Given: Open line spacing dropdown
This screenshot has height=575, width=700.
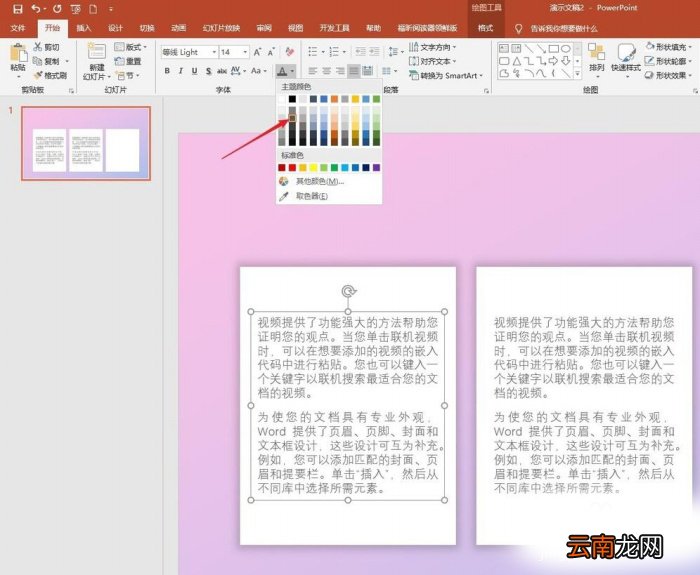Looking at the screenshot, I should click(395, 52).
